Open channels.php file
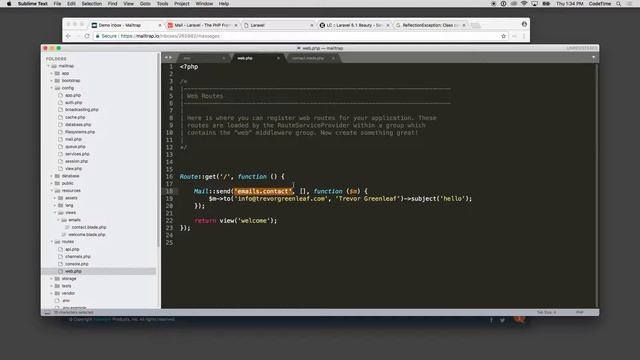Viewport: 640px width, 360px height. tap(78, 256)
